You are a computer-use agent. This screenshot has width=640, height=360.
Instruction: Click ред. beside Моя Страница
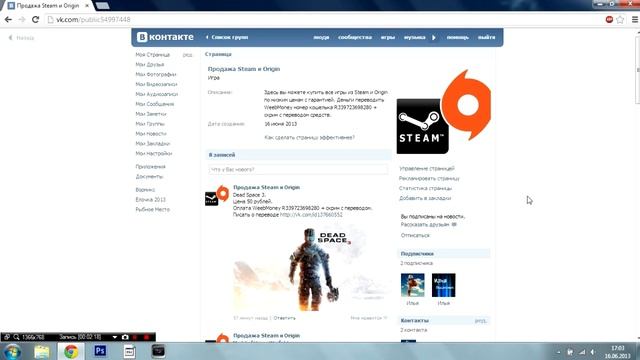click(187, 55)
